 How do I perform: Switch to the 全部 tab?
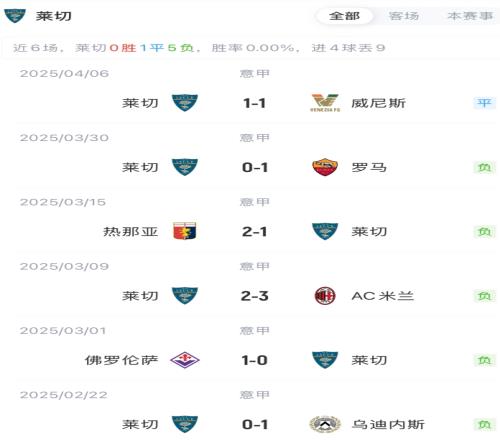point(344,16)
